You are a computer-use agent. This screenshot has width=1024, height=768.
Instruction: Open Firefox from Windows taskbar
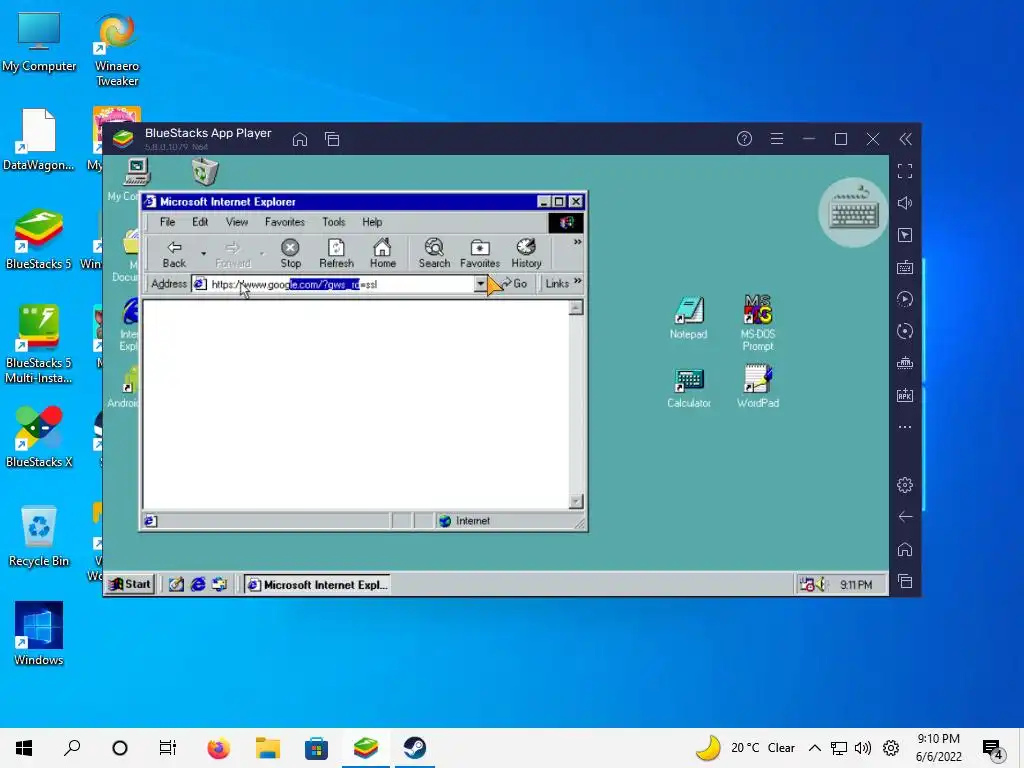pyautogui.click(x=219, y=748)
